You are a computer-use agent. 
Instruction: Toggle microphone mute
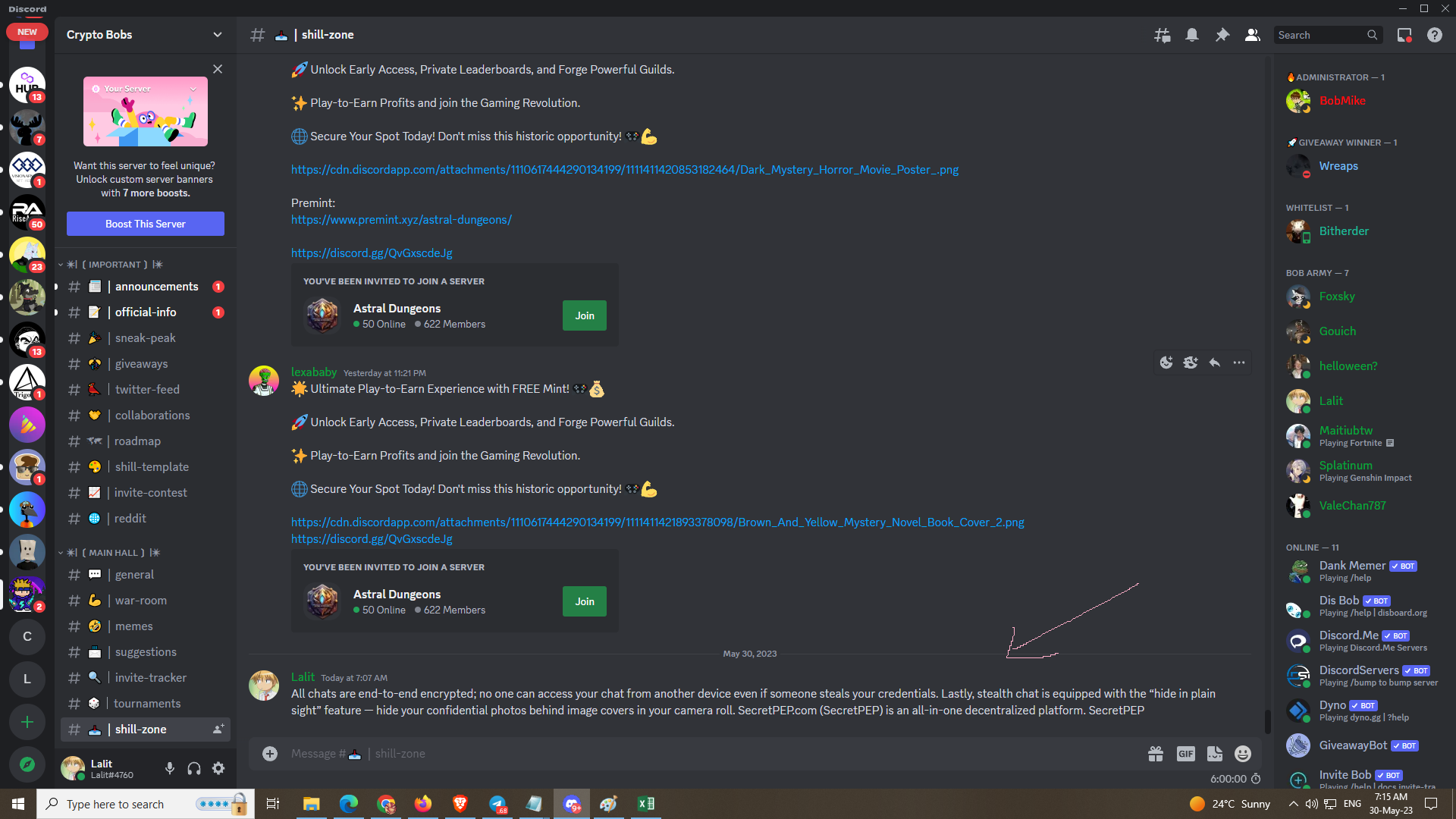click(x=170, y=769)
